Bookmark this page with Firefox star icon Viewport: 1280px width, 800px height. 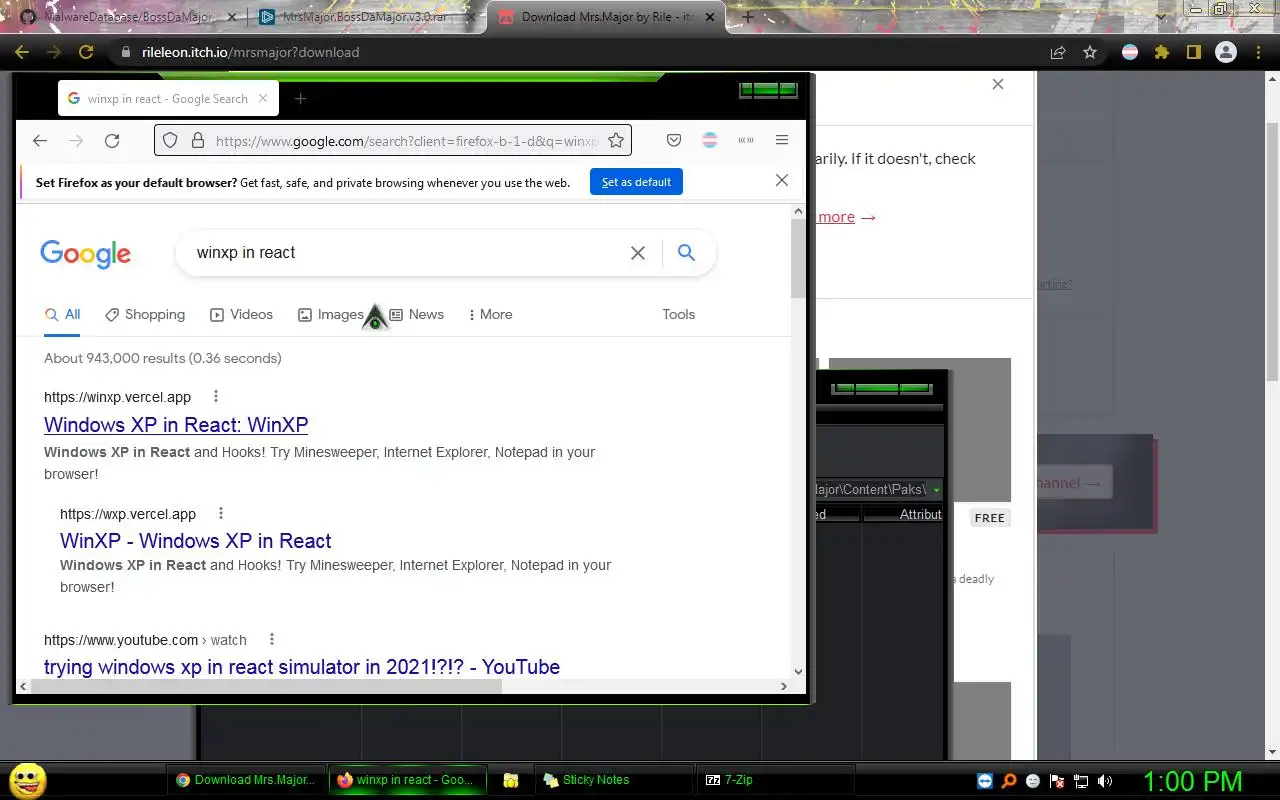coord(616,141)
